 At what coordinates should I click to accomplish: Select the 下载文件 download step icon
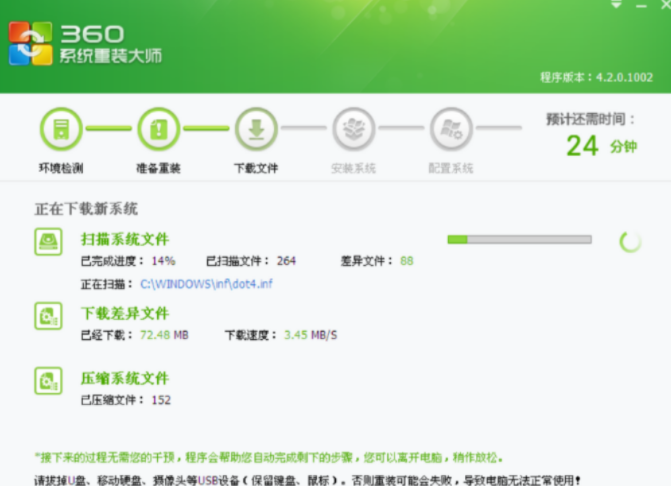point(256,129)
